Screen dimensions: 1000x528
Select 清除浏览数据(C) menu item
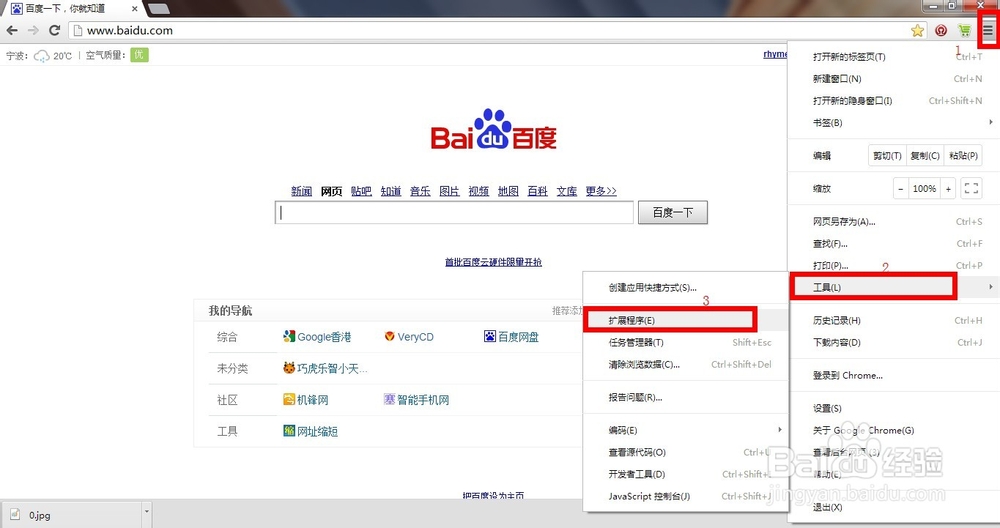coord(686,365)
